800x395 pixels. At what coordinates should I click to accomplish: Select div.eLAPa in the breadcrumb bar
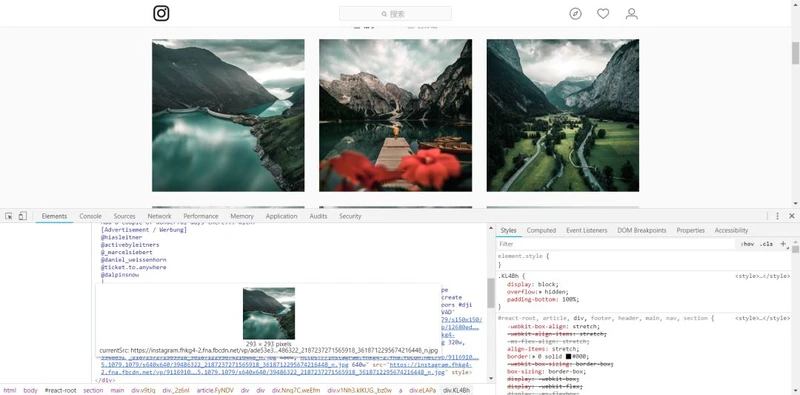pos(423,390)
